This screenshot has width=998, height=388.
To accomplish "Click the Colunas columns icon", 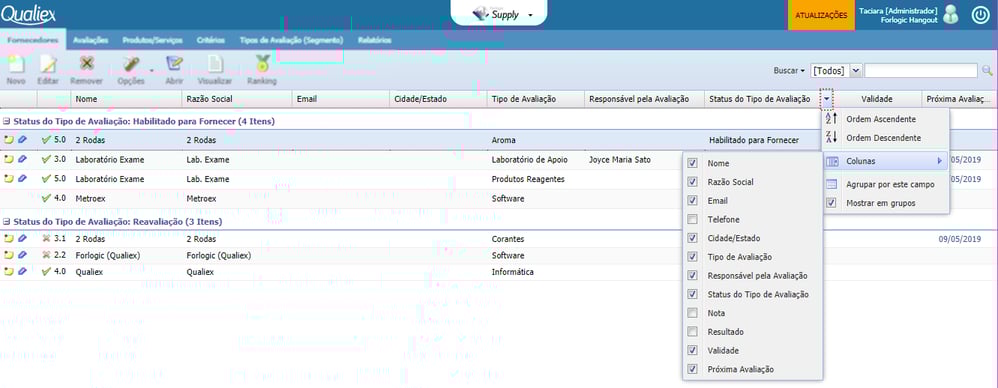I will [831, 162].
